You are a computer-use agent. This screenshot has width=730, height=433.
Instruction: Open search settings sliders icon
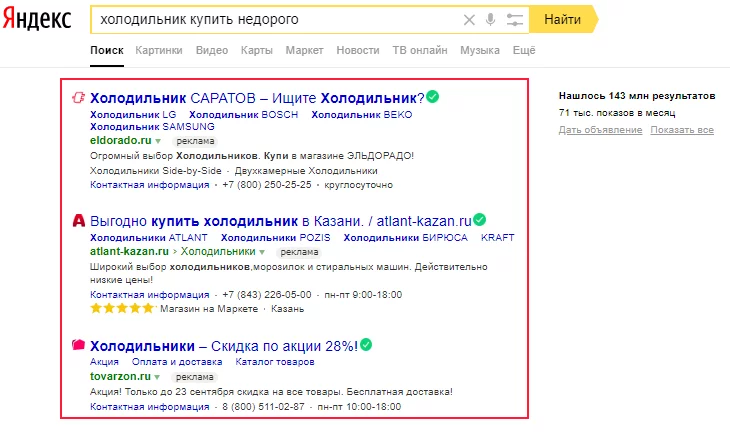click(514, 20)
